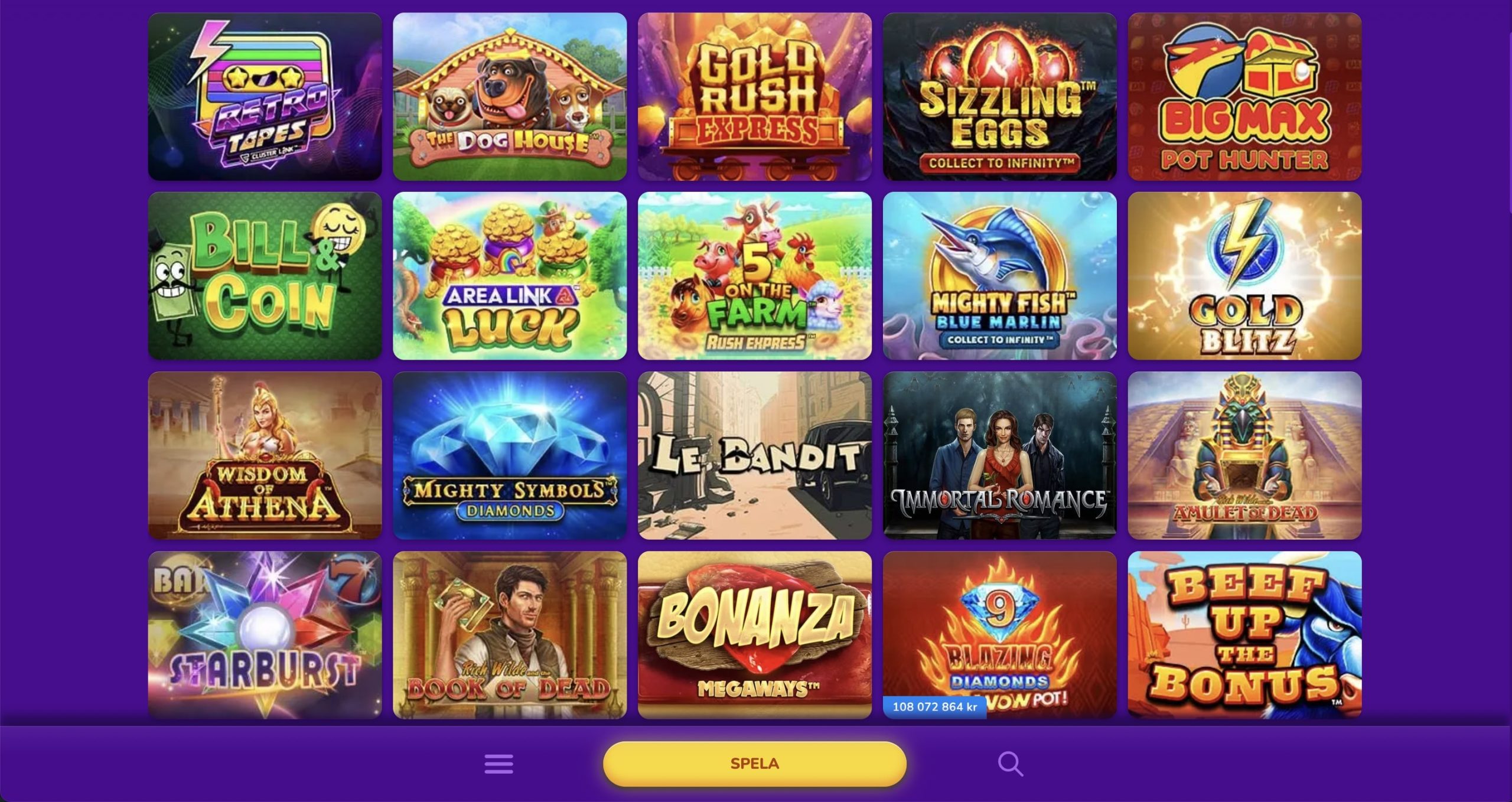Select the Starburst slot thumbnail

(265, 635)
